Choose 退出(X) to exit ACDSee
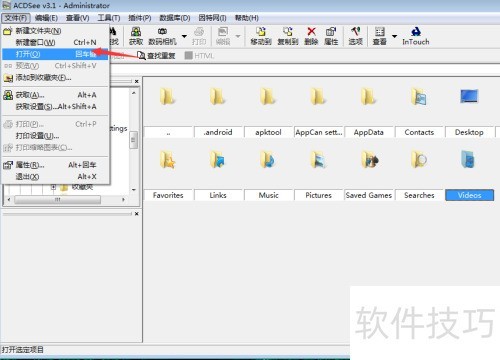The height and width of the screenshot is (360, 500). 55,177
